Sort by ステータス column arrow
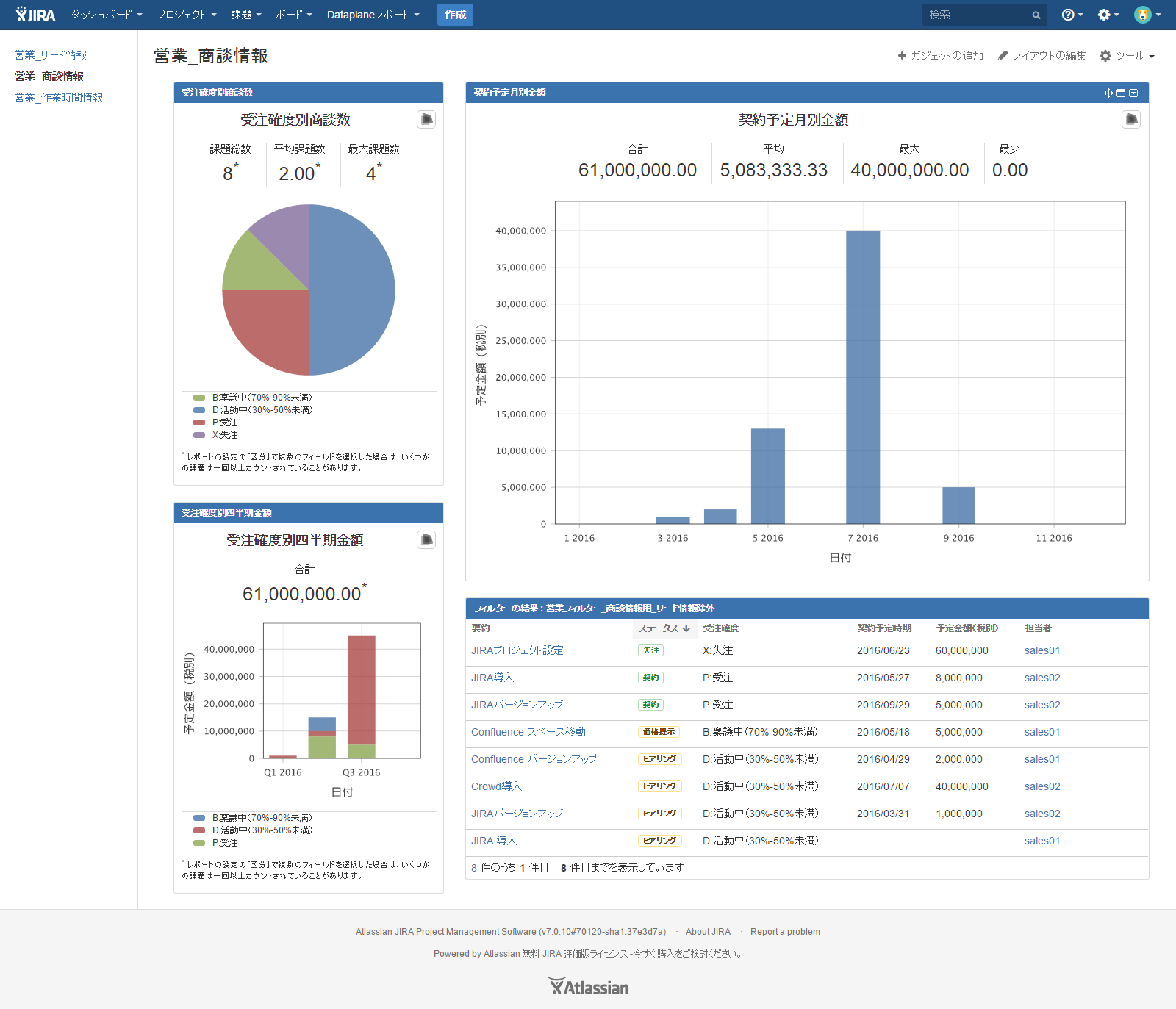Screen dimensions: 1176x1009 coord(686,628)
